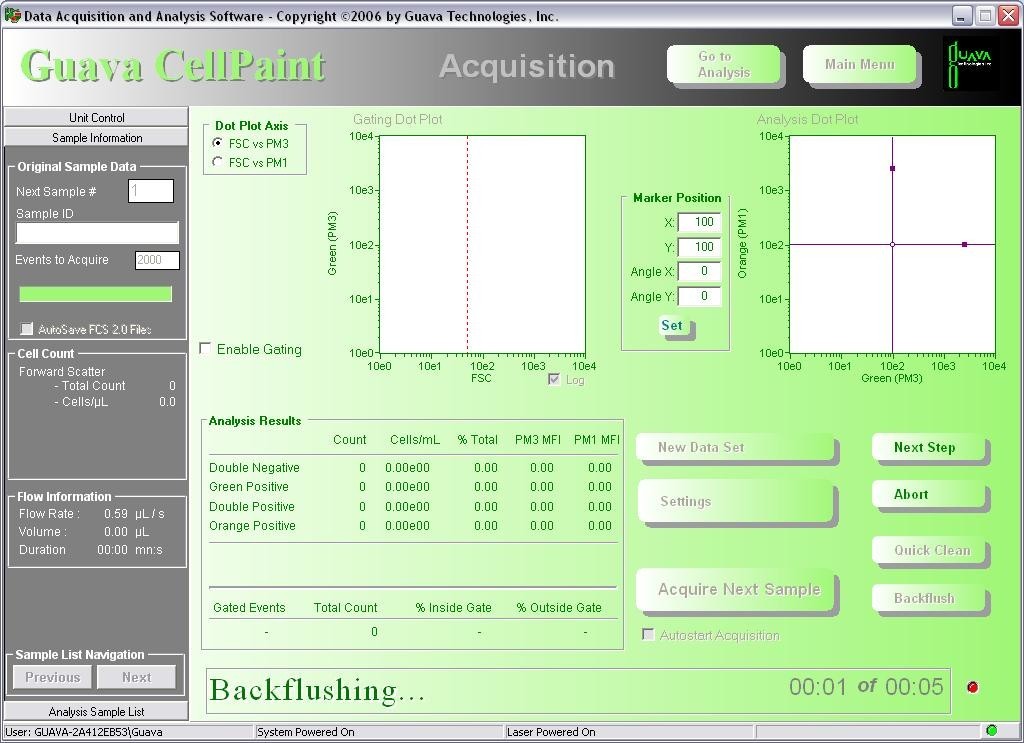Click the % Outside Gate header

559,607
